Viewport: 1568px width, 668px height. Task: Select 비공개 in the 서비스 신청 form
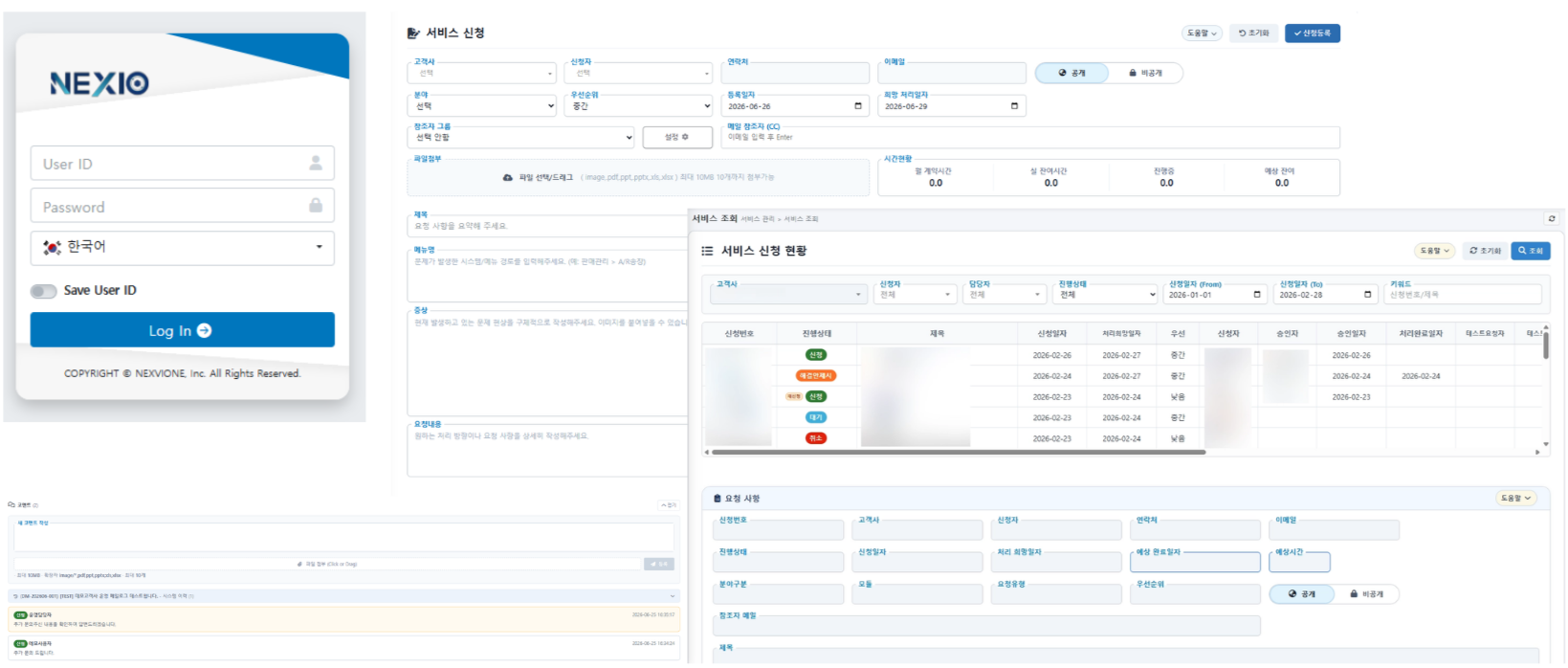tap(1145, 73)
